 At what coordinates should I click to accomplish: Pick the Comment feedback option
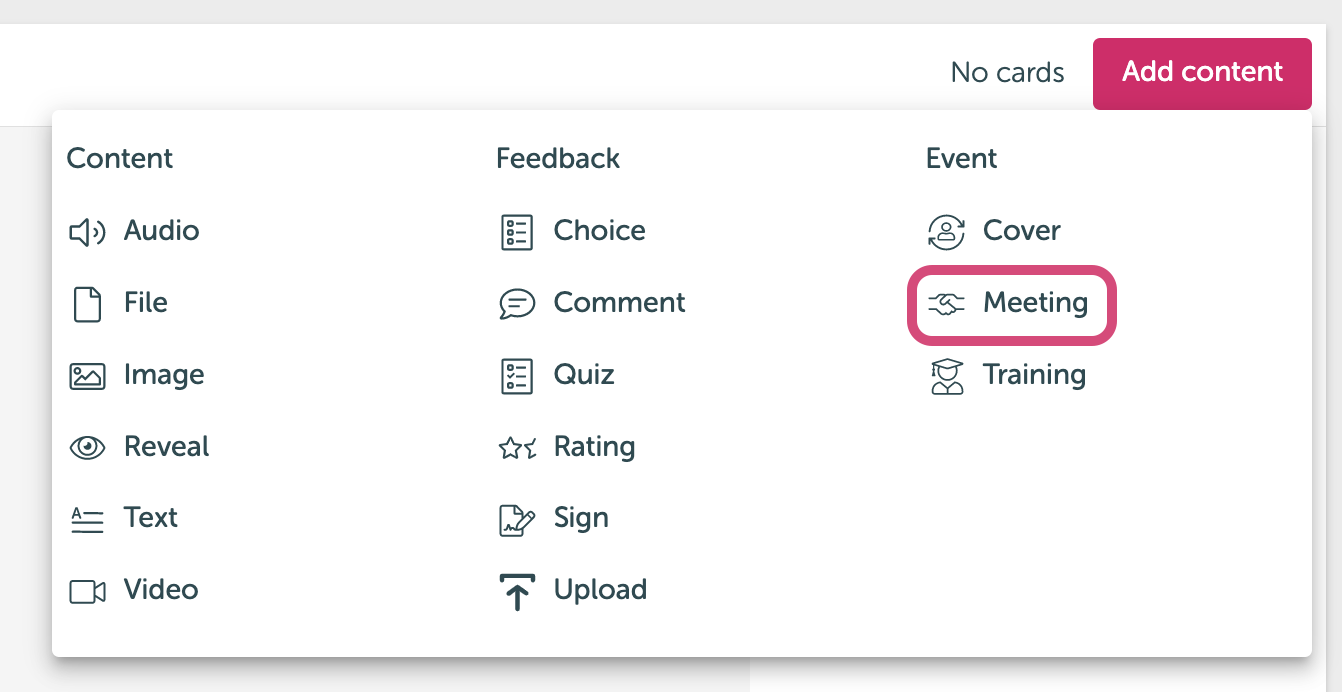point(592,303)
